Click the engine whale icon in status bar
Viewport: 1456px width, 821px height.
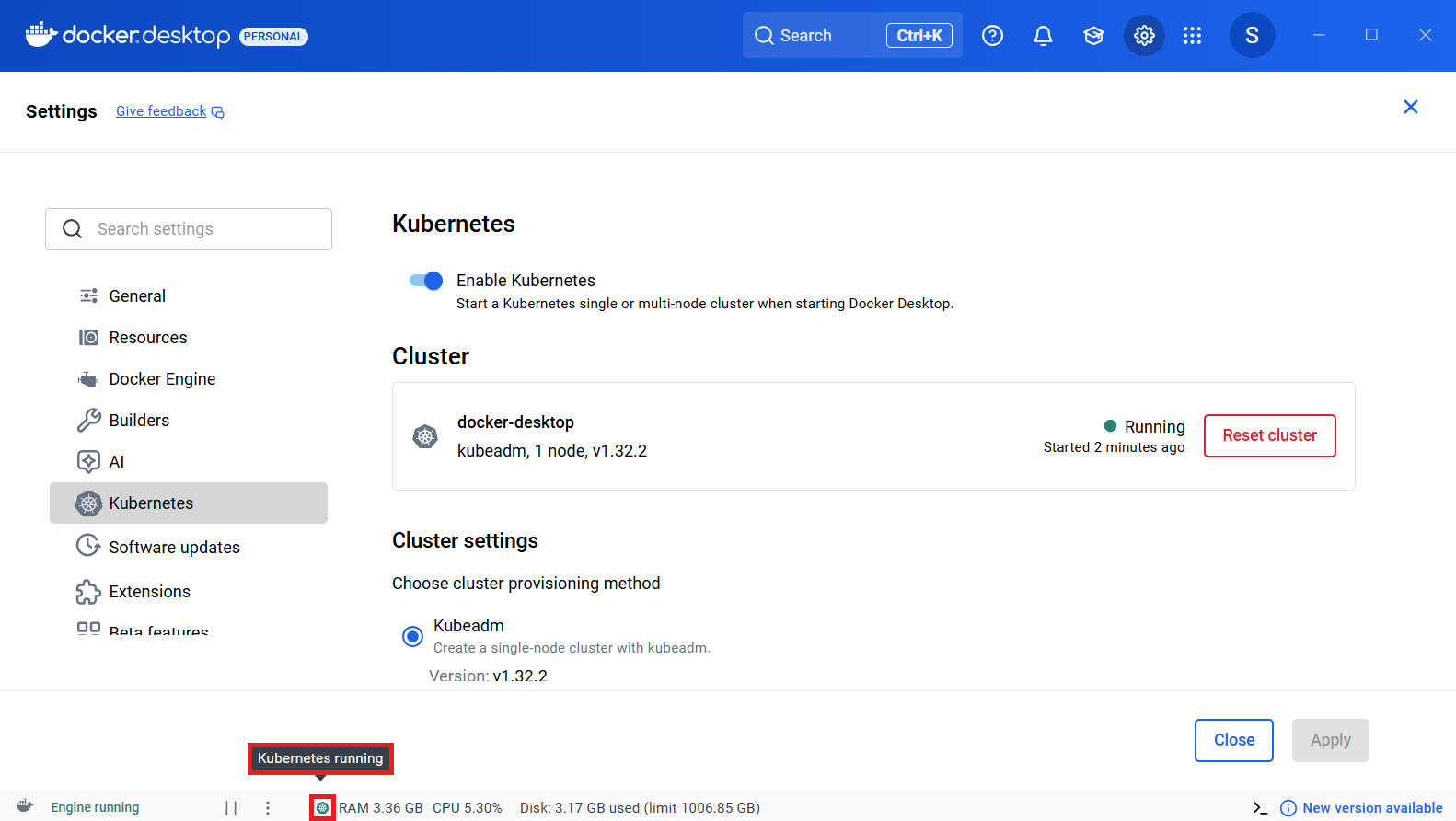coord(26,806)
